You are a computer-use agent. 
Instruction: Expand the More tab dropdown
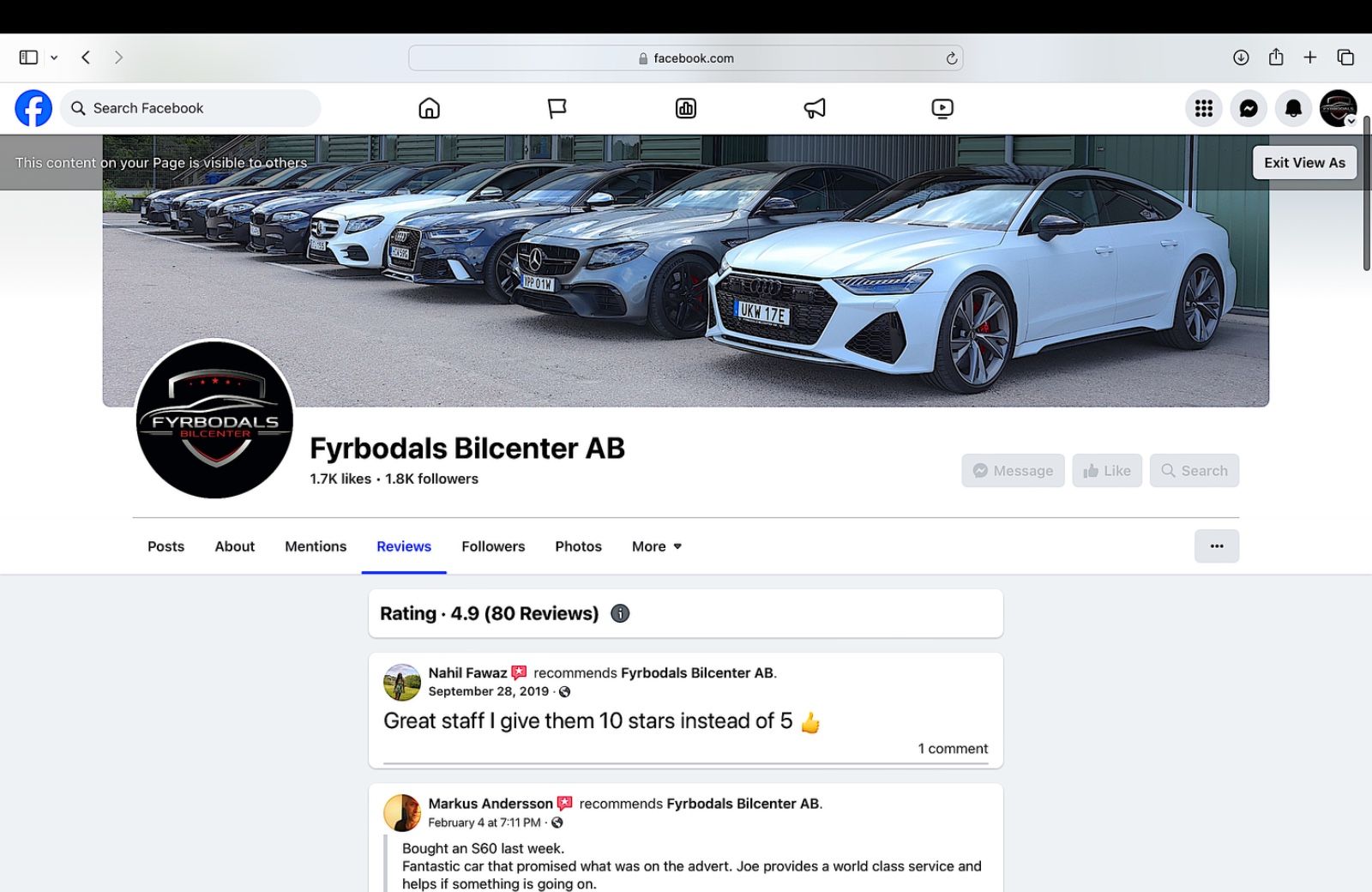pyautogui.click(x=657, y=546)
